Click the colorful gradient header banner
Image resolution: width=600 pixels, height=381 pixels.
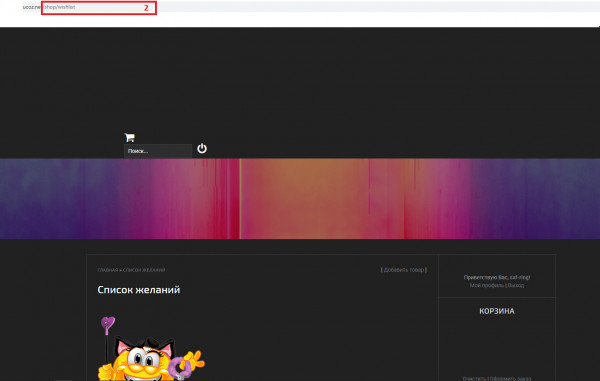(x=300, y=199)
